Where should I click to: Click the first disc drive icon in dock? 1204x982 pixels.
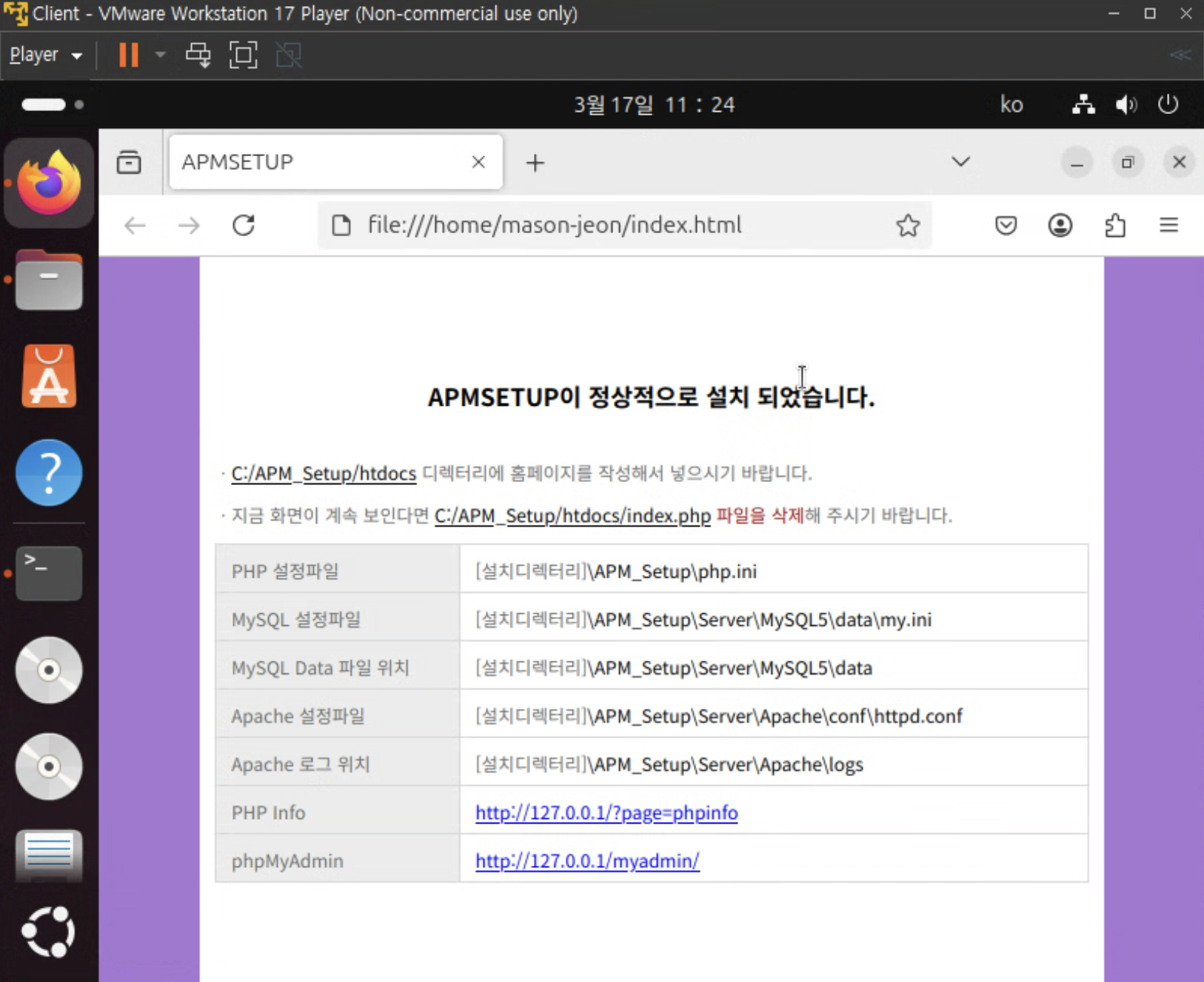point(49,670)
